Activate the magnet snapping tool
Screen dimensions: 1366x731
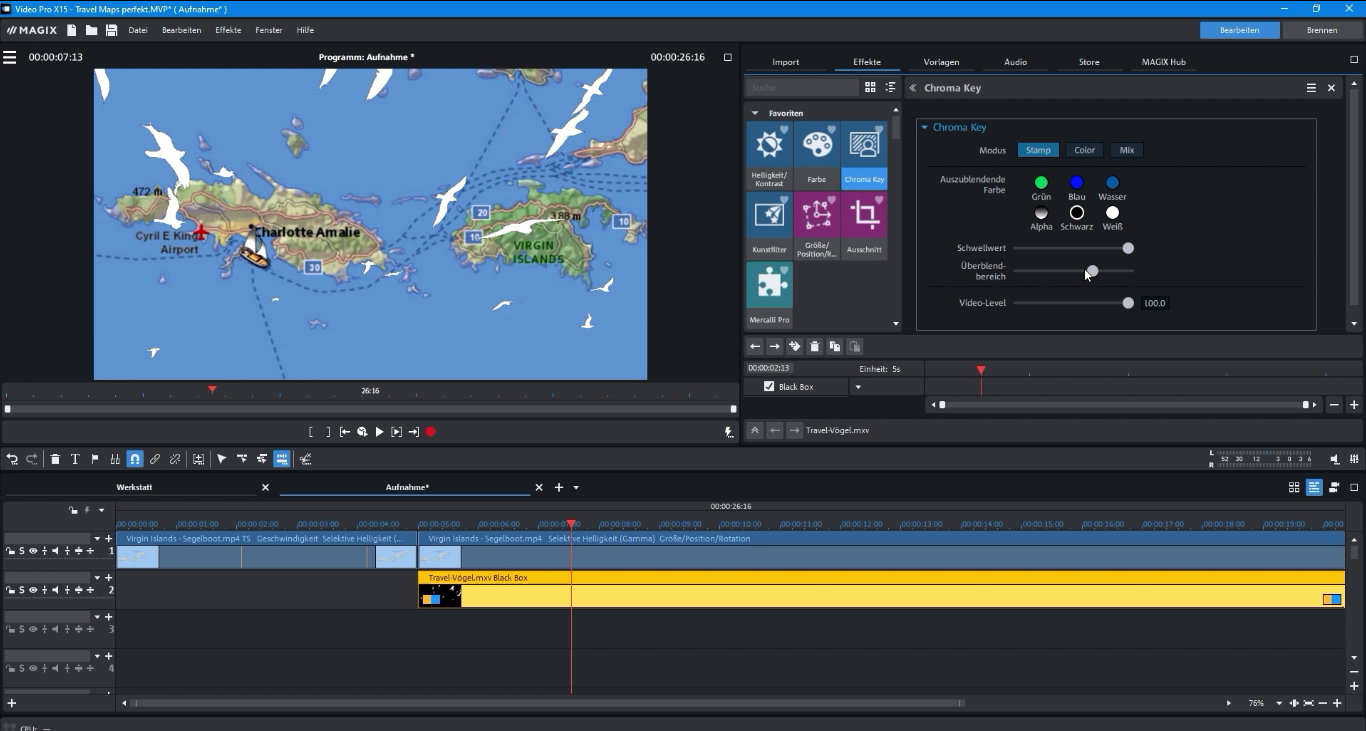point(135,459)
